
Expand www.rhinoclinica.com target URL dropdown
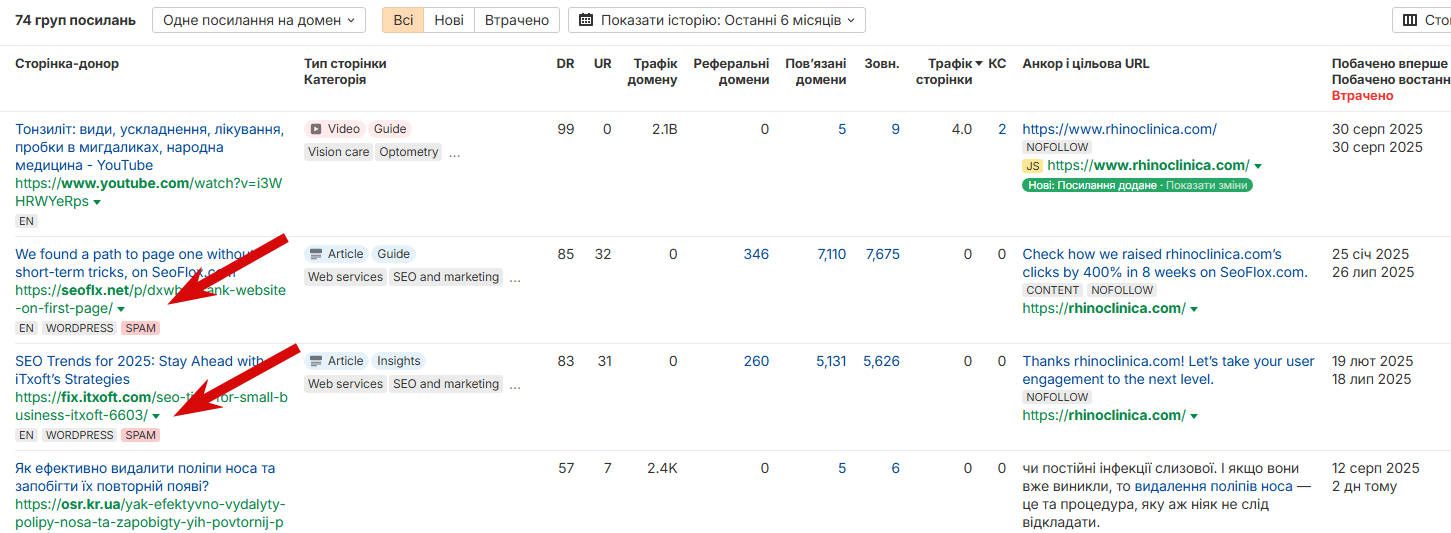pyautogui.click(x=1258, y=166)
